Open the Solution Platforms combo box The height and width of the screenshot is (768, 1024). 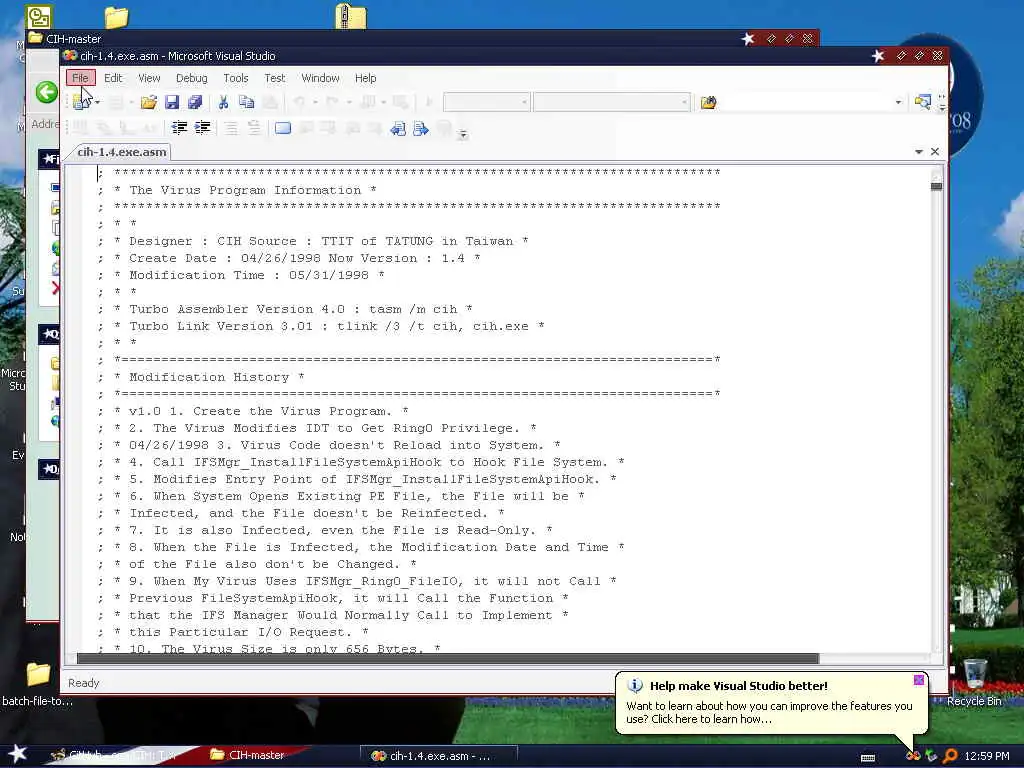(611, 102)
